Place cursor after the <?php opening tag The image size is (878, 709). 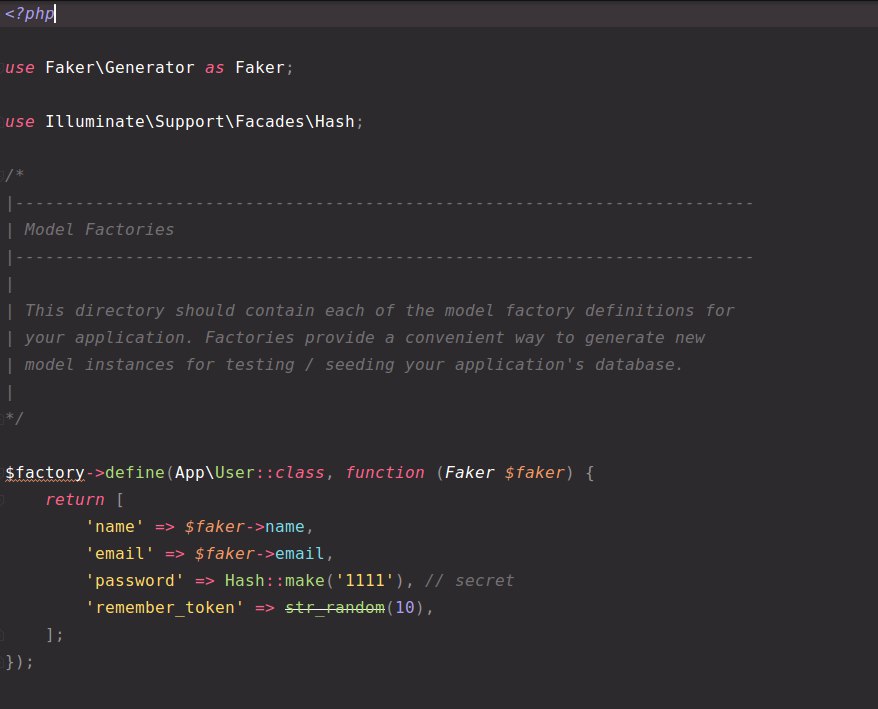coord(55,13)
